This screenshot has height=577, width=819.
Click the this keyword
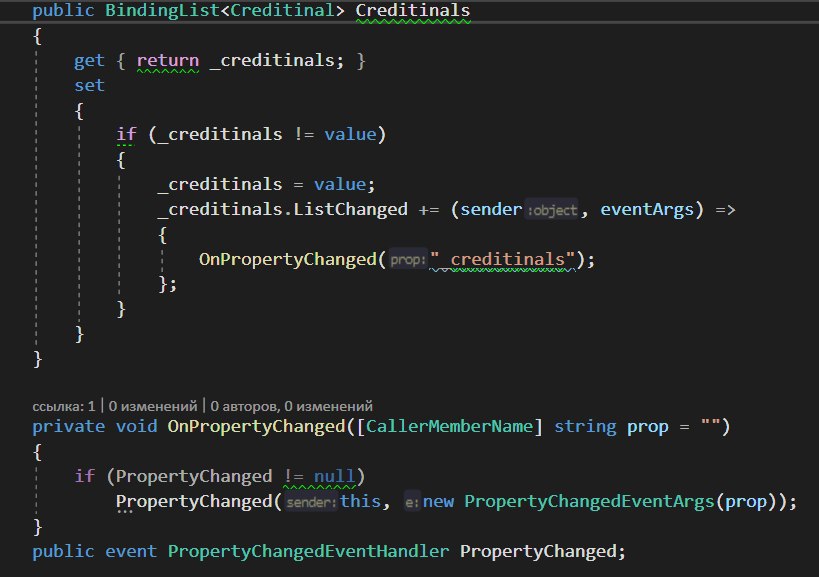360,501
